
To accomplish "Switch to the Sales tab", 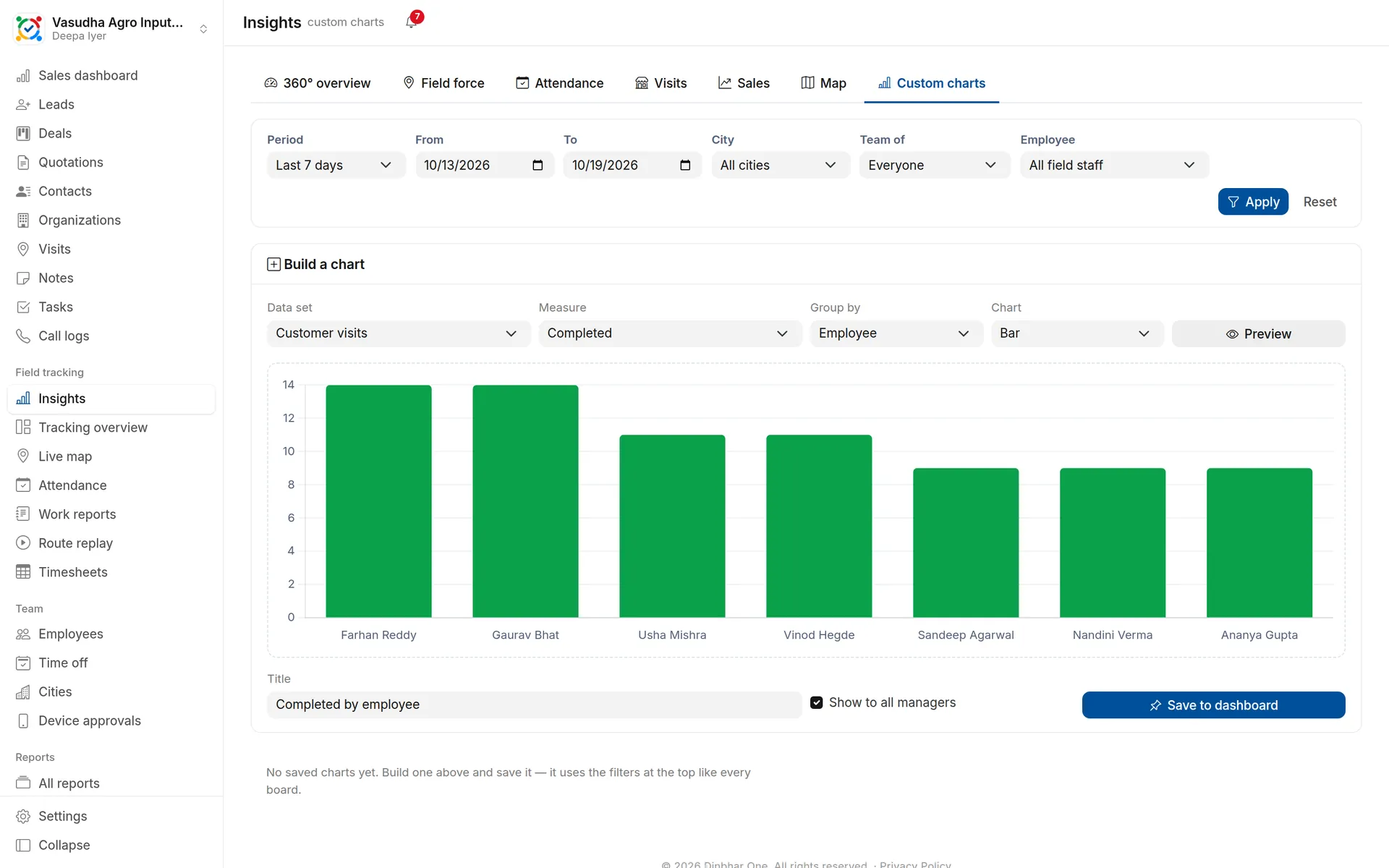I will coord(744,83).
